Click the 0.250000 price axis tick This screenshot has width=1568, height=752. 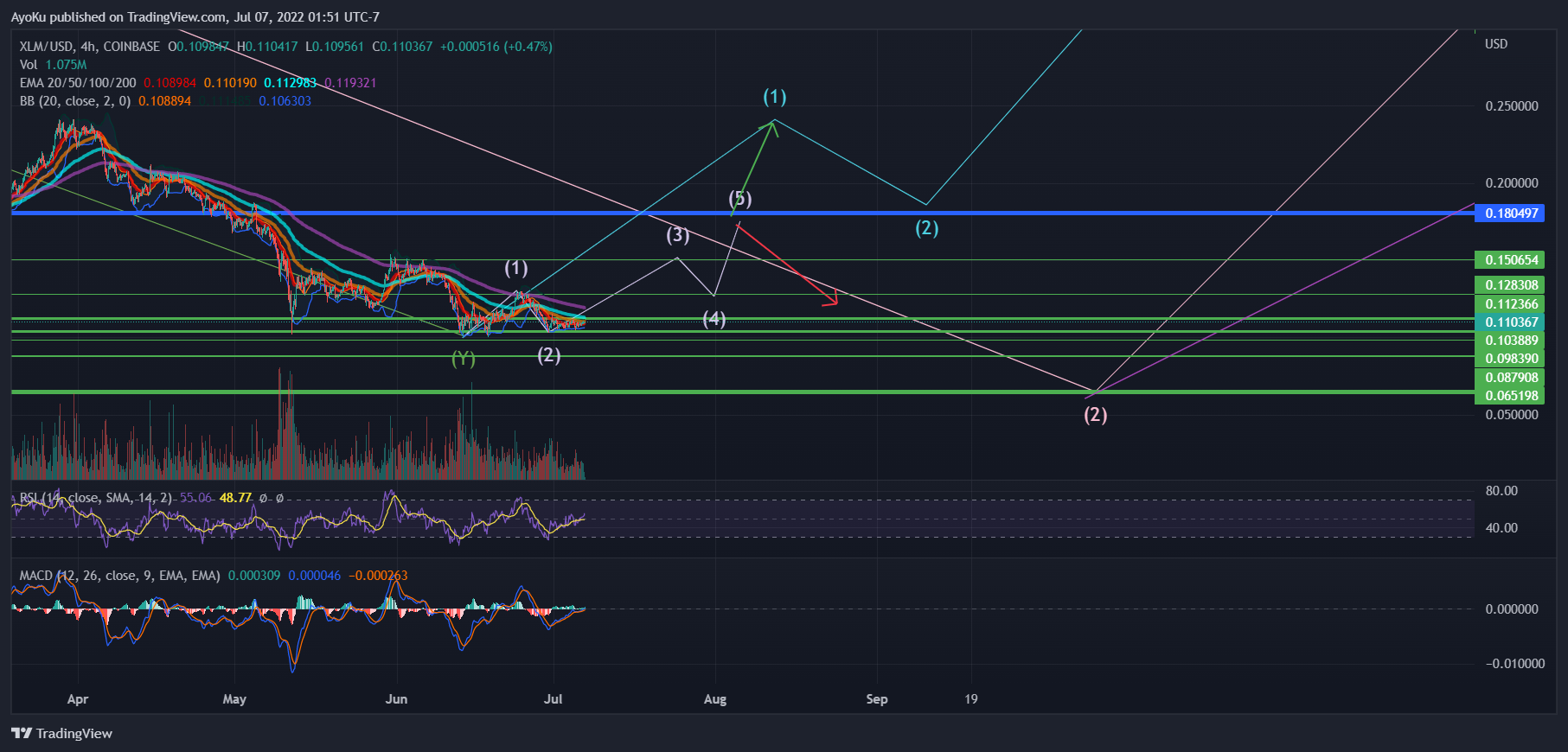coord(1512,106)
